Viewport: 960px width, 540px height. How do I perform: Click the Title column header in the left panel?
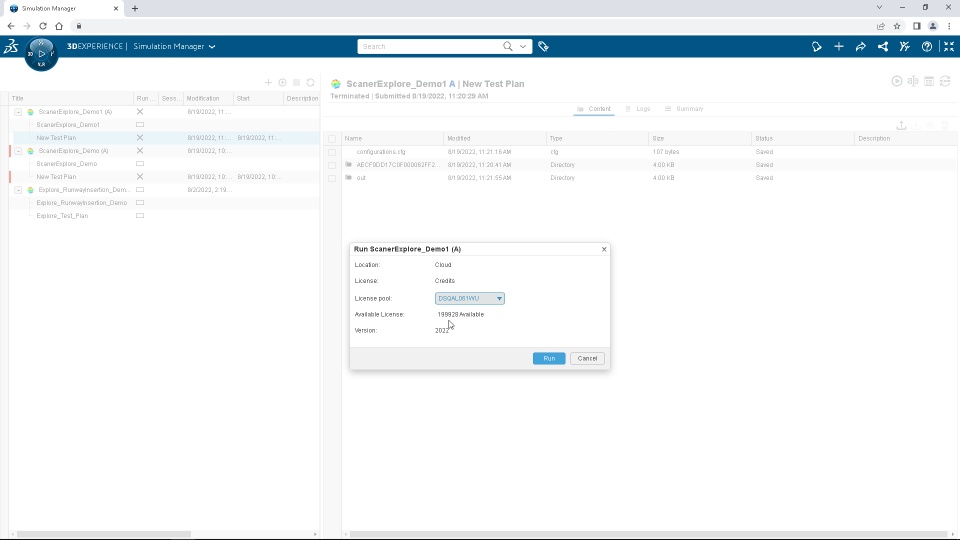(71, 99)
